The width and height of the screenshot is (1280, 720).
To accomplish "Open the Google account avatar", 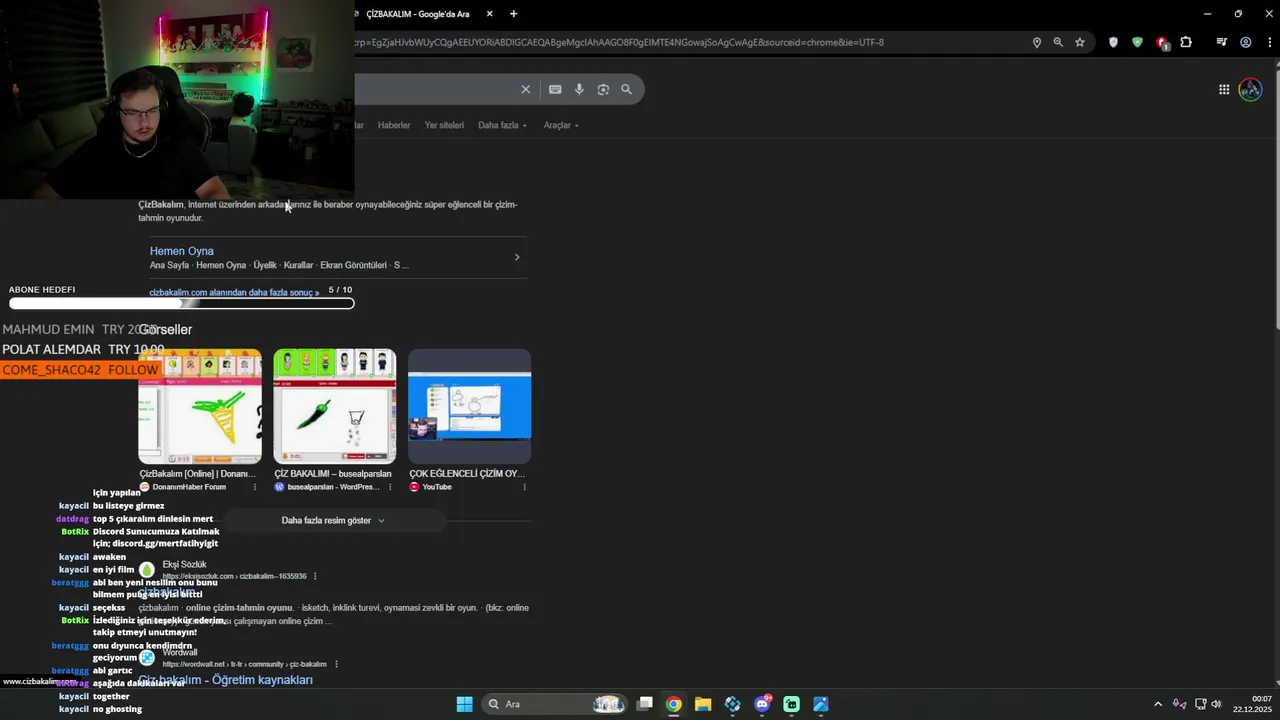I will pos(1251,89).
